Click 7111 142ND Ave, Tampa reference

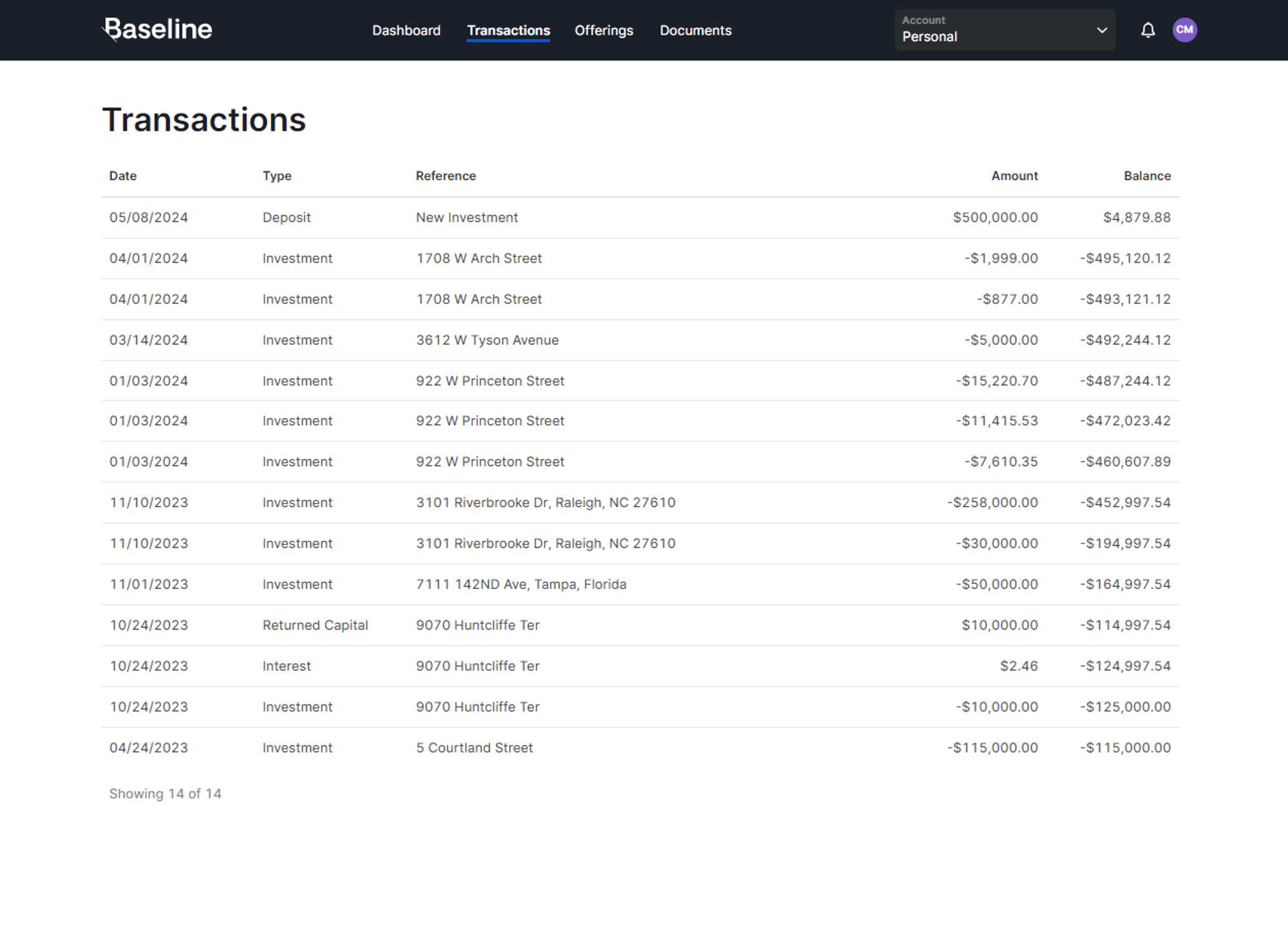pyautogui.click(x=520, y=585)
